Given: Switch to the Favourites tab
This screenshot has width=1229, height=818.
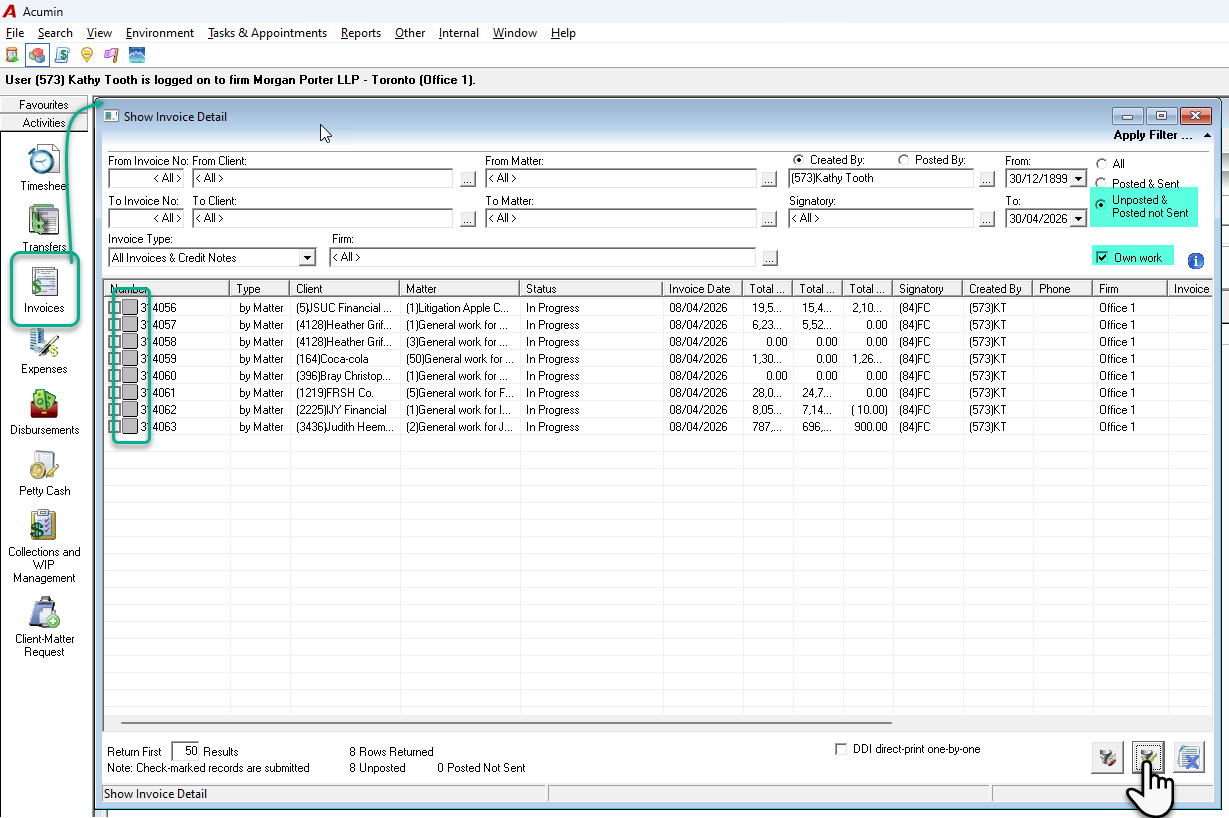Looking at the screenshot, I should (44, 105).
